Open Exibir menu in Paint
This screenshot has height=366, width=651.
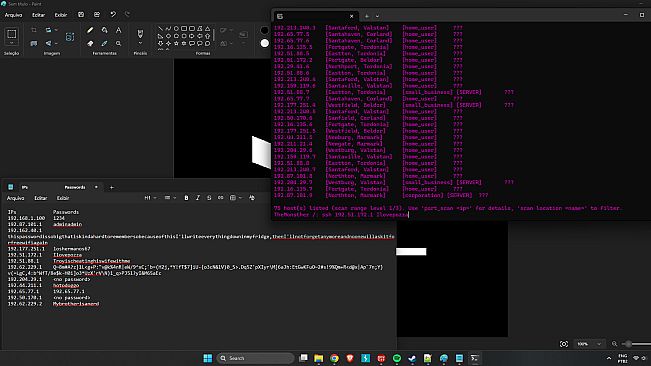coord(61,15)
